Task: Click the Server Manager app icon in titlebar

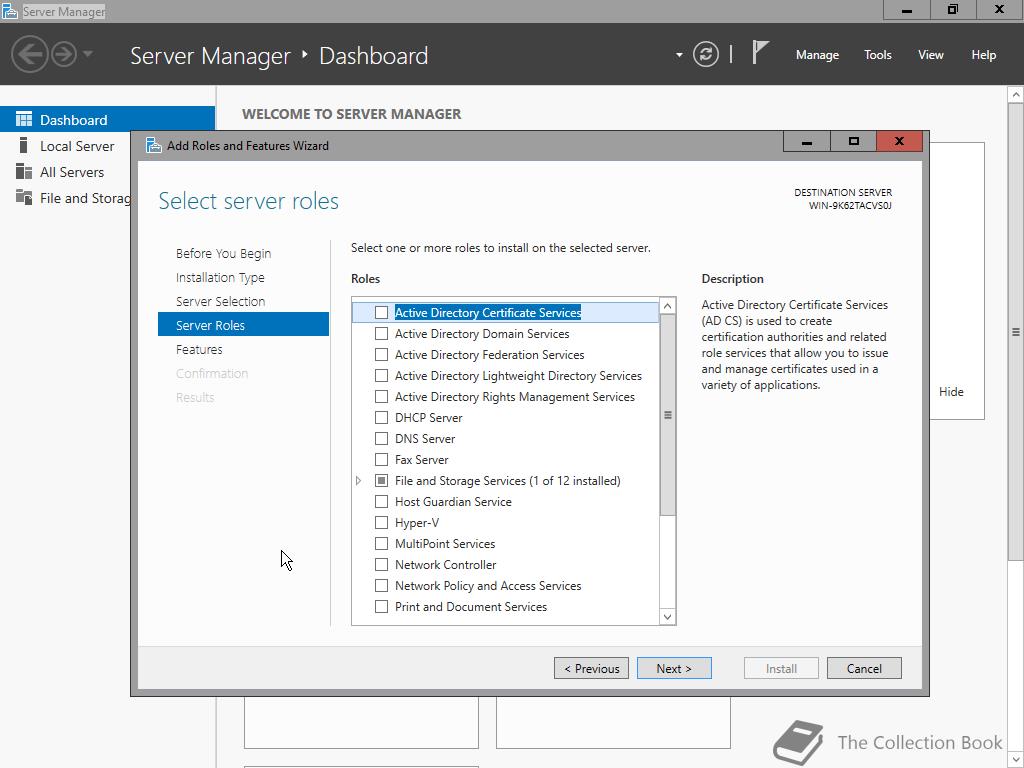Action: 10,11
